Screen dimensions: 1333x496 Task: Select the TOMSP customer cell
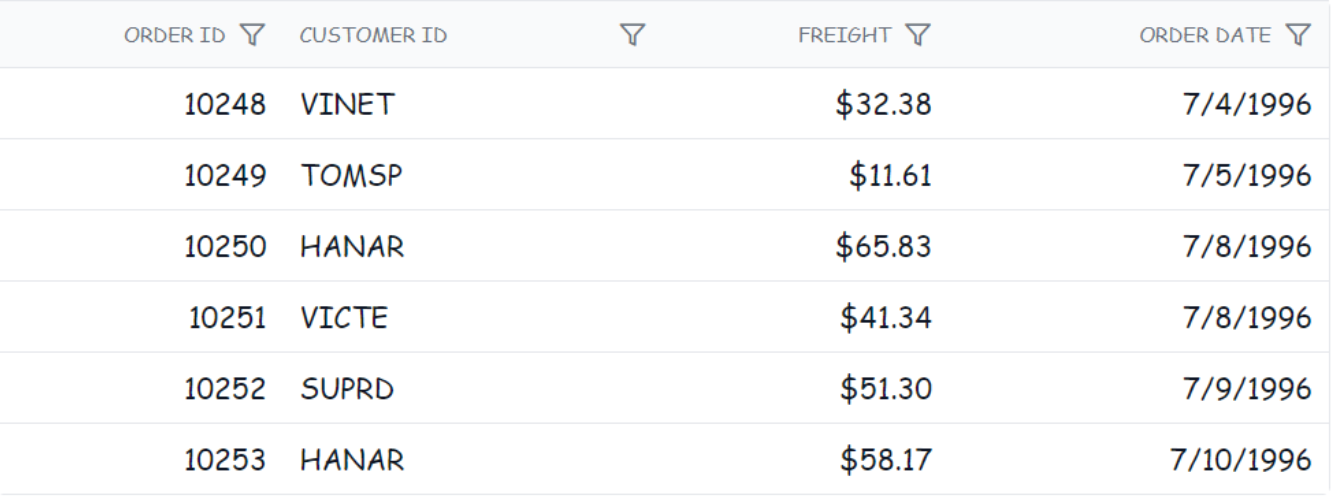pyautogui.click(x=351, y=176)
